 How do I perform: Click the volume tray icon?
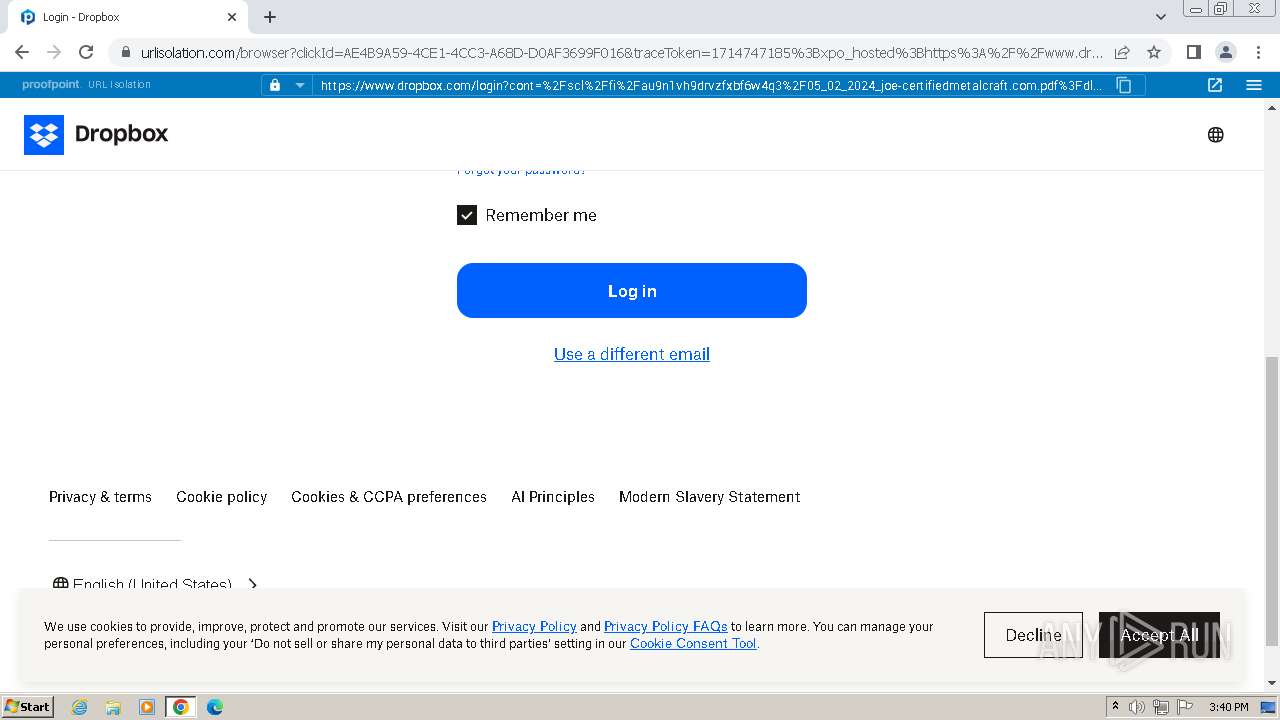pyautogui.click(x=1137, y=707)
